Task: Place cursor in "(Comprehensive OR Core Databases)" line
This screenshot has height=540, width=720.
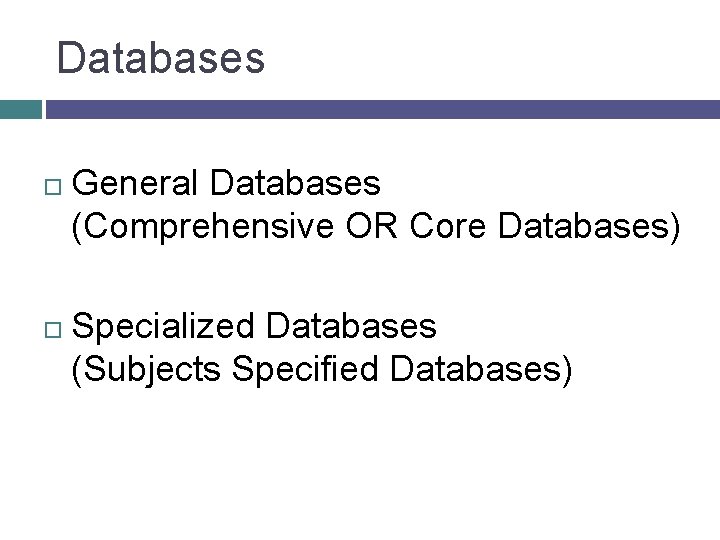Action: [x=375, y=228]
